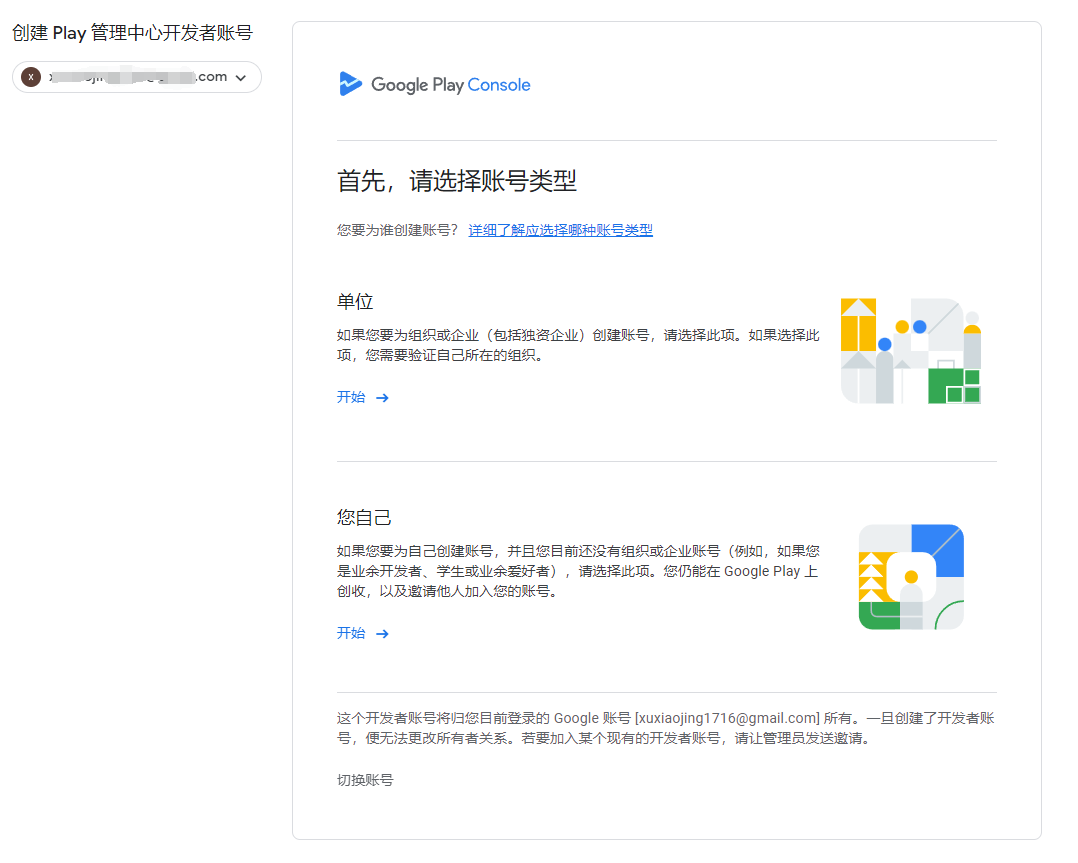Viewport: 1078px width, 863px height.
Task: Click the Google Play Console logo icon
Action: [351, 84]
